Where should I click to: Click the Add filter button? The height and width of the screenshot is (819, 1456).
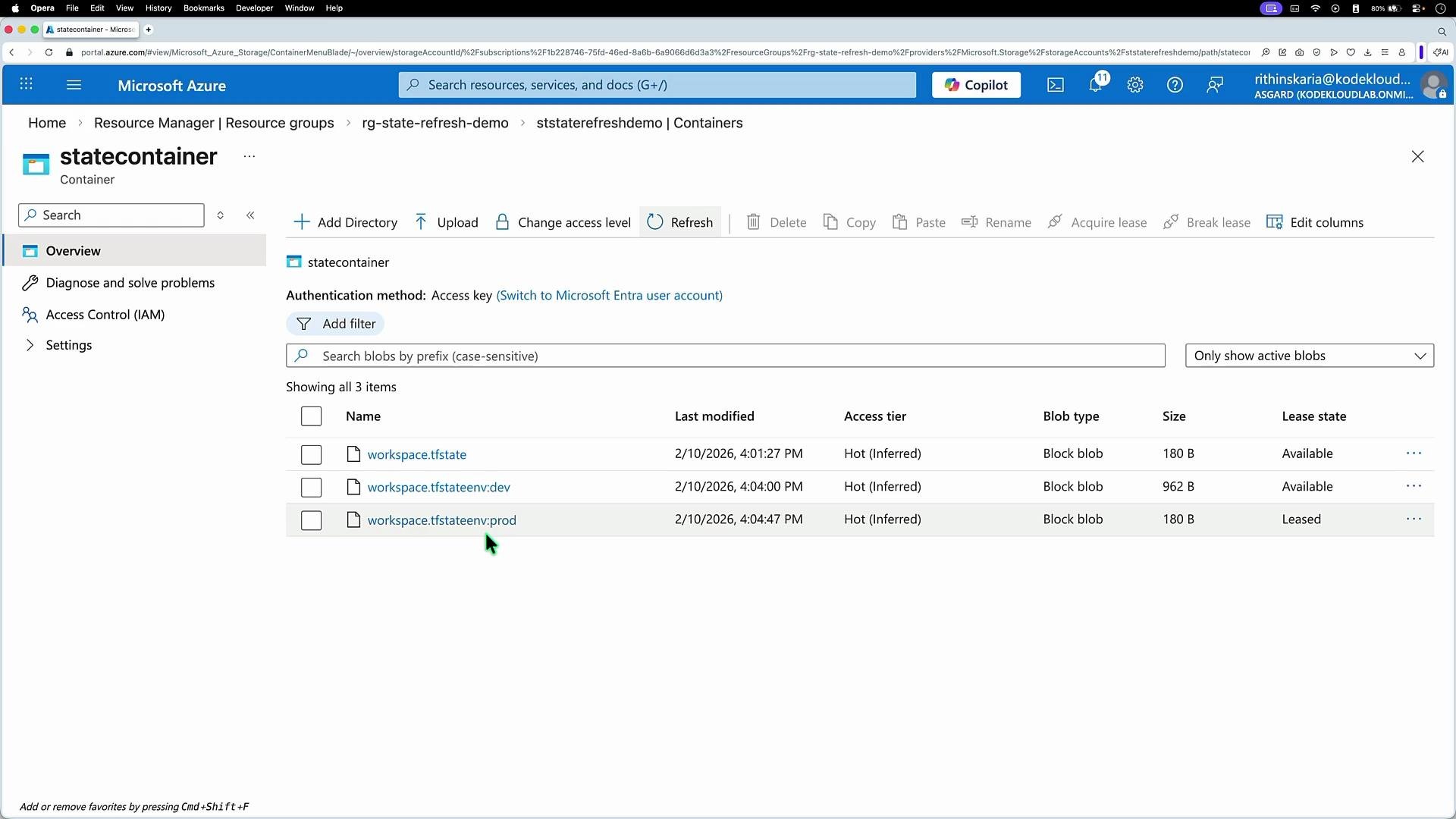[x=335, y=324]
